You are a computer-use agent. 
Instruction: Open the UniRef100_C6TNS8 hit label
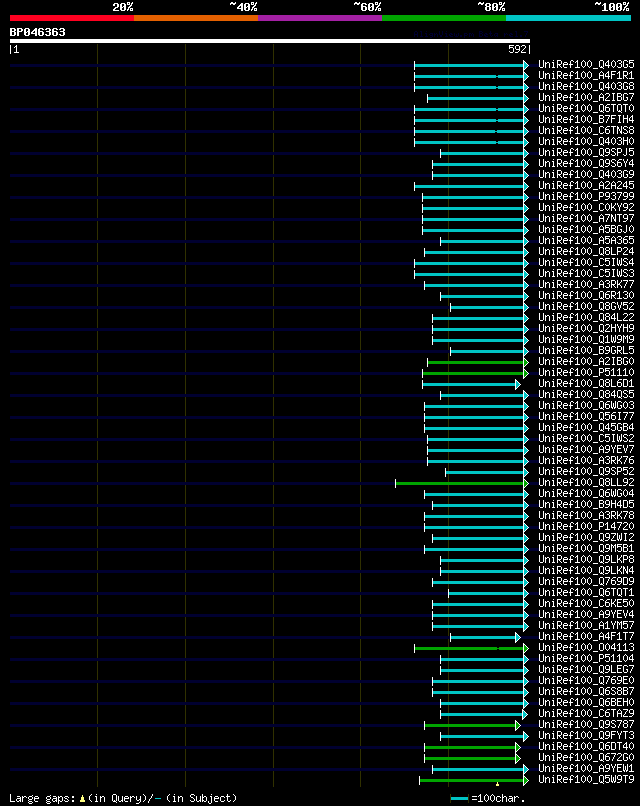tap(586, 131)
